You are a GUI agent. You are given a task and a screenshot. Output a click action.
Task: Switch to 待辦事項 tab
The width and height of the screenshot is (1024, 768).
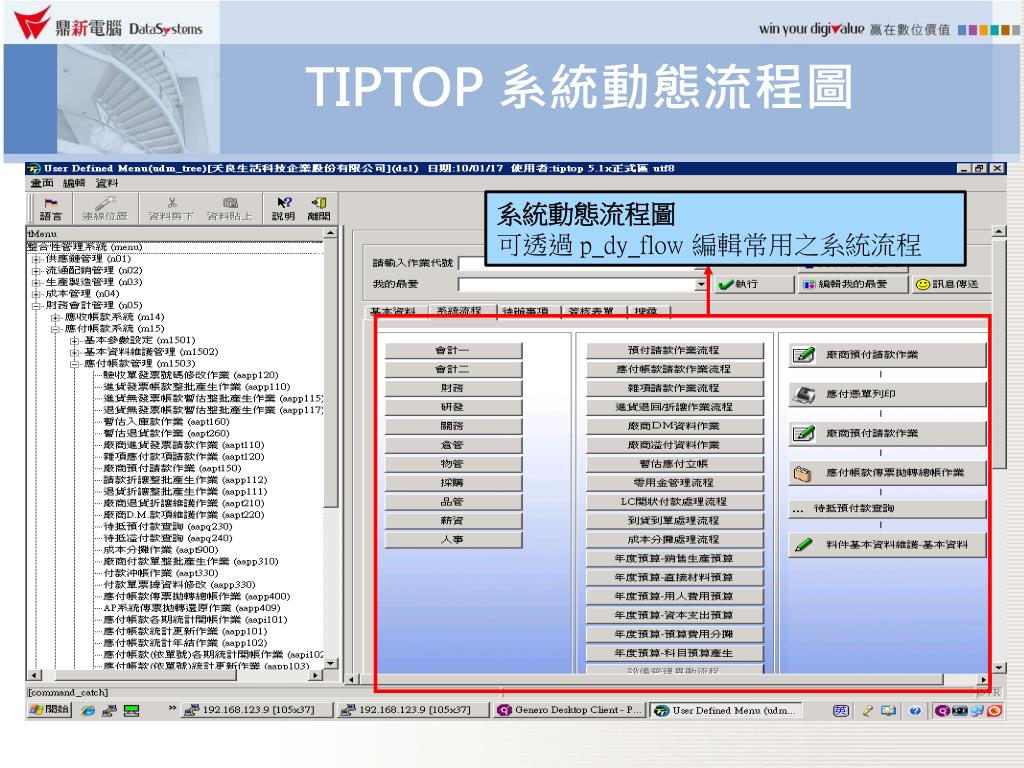(x=526, y=312)
